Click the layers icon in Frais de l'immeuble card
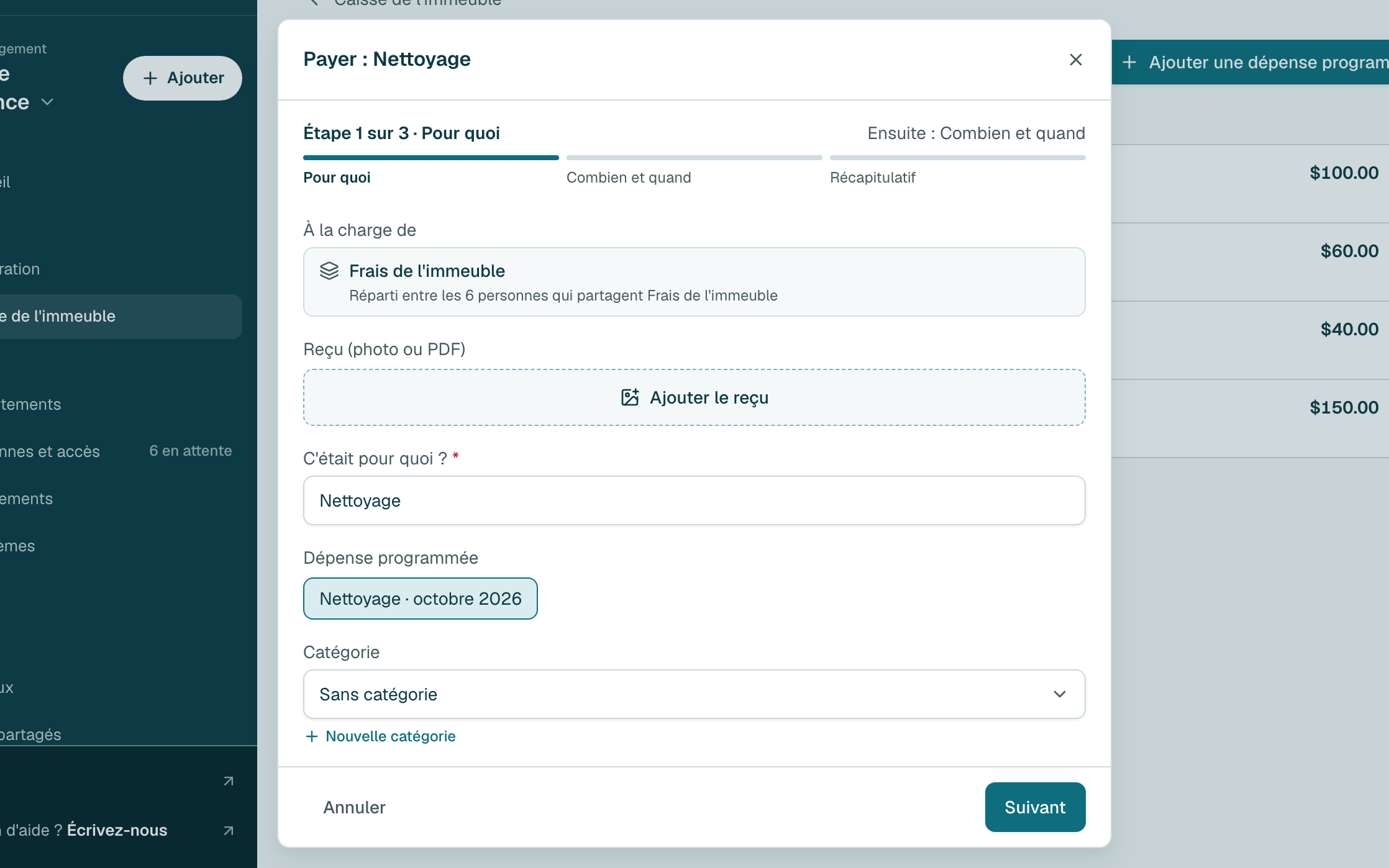Viewport: 1389px width, 868px height. 329,271
